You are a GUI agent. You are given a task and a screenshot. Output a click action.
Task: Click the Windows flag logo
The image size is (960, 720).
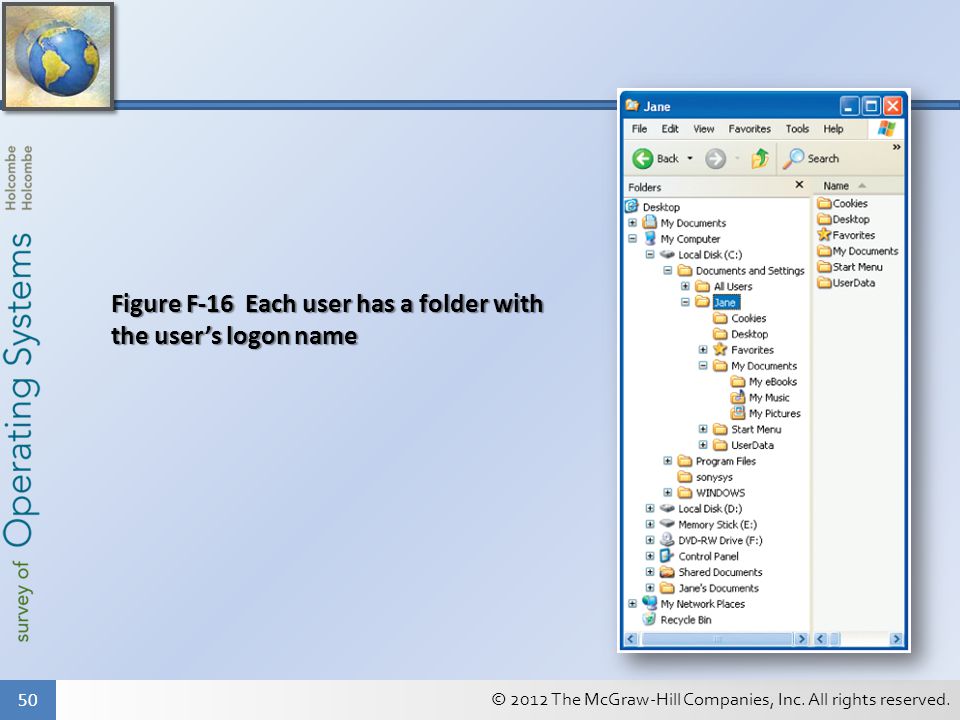click(x=886, y=129)
